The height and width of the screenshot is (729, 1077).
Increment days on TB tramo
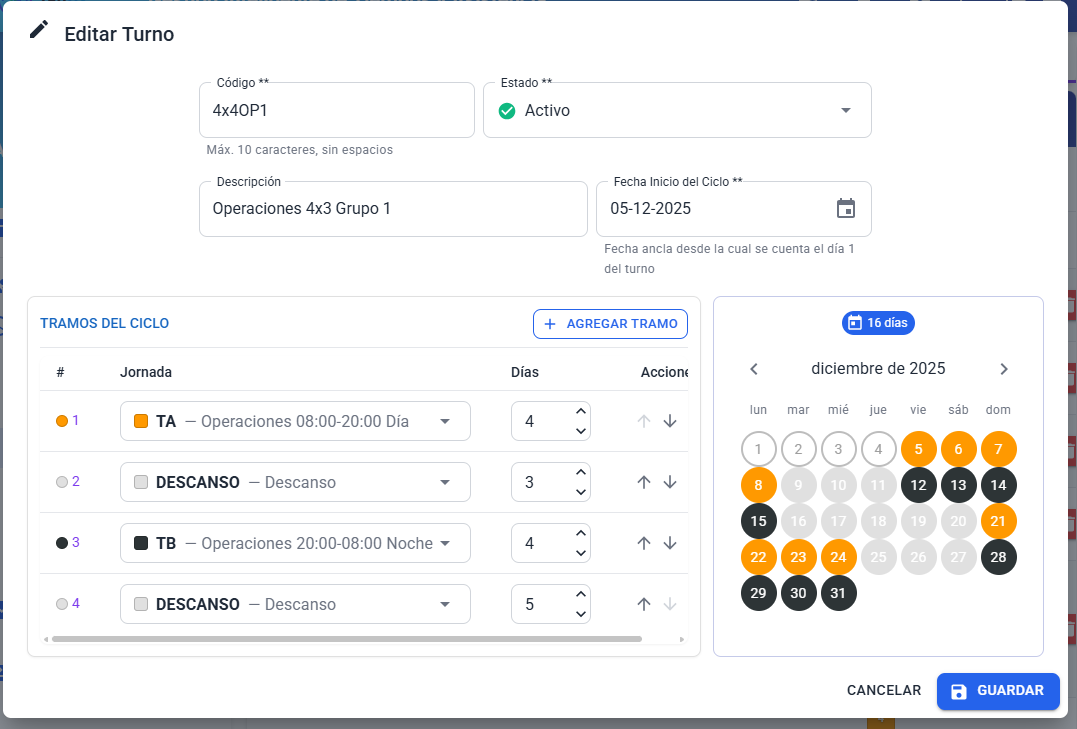click(x=580, y=533)
